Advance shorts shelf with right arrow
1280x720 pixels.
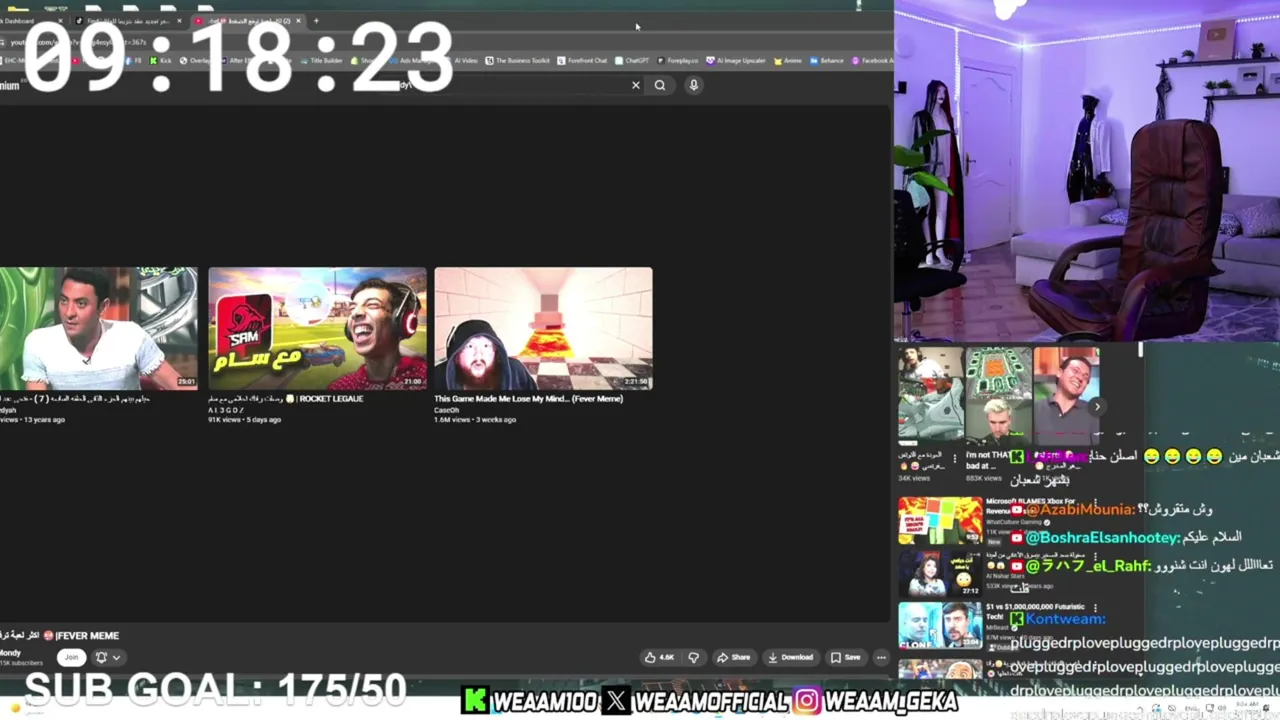click(1096, 406)
